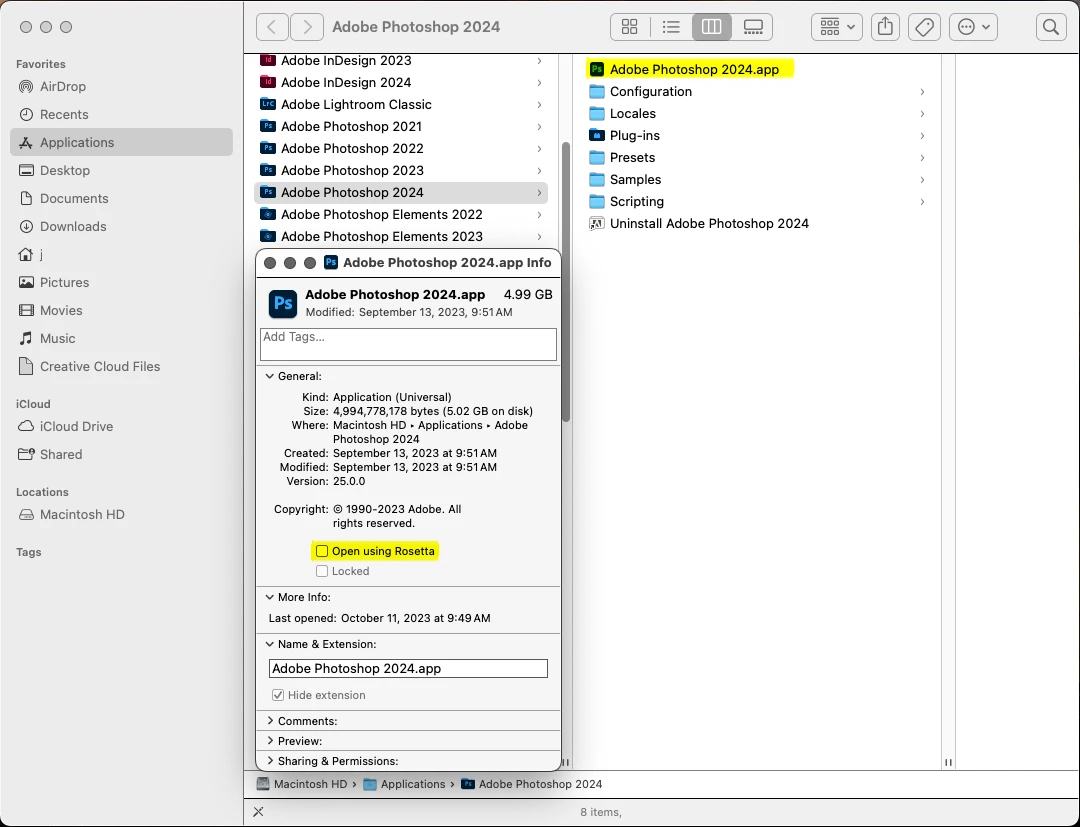
Task: Click the applications column scrollbar
Action: pos(566,281)
